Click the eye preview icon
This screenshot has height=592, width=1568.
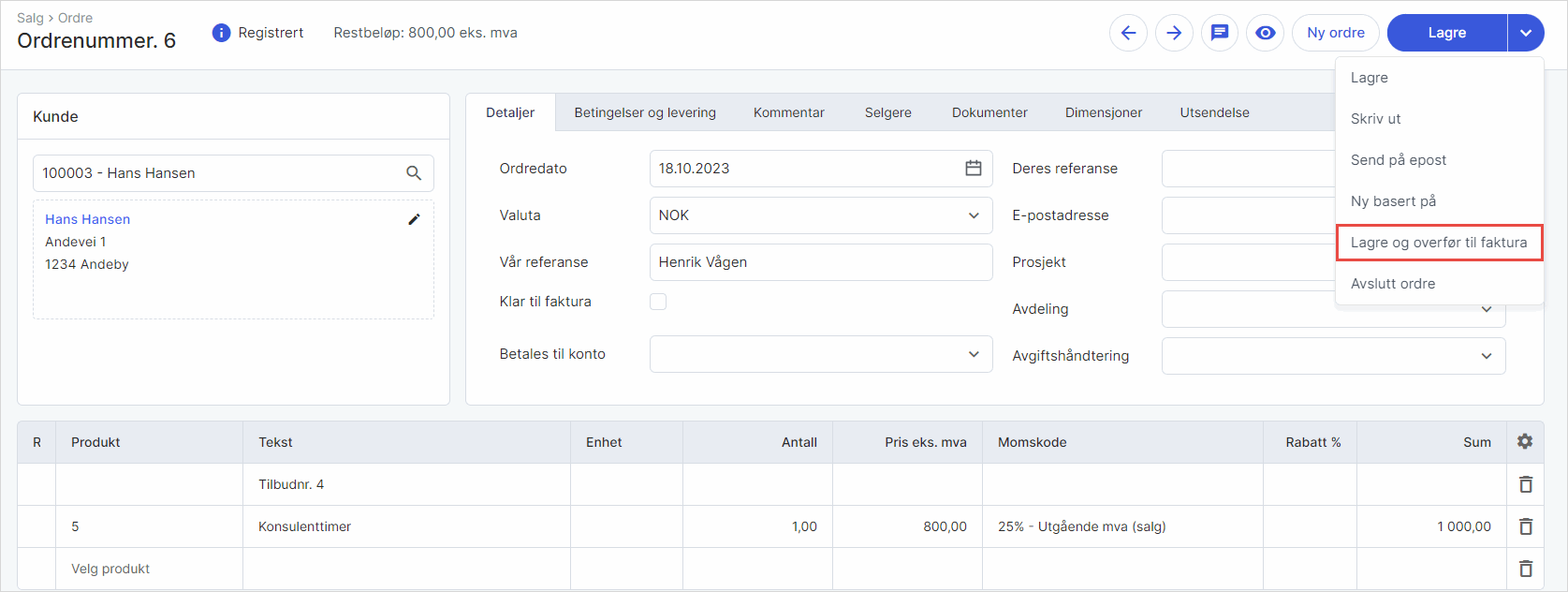(x=1266, y=33)
